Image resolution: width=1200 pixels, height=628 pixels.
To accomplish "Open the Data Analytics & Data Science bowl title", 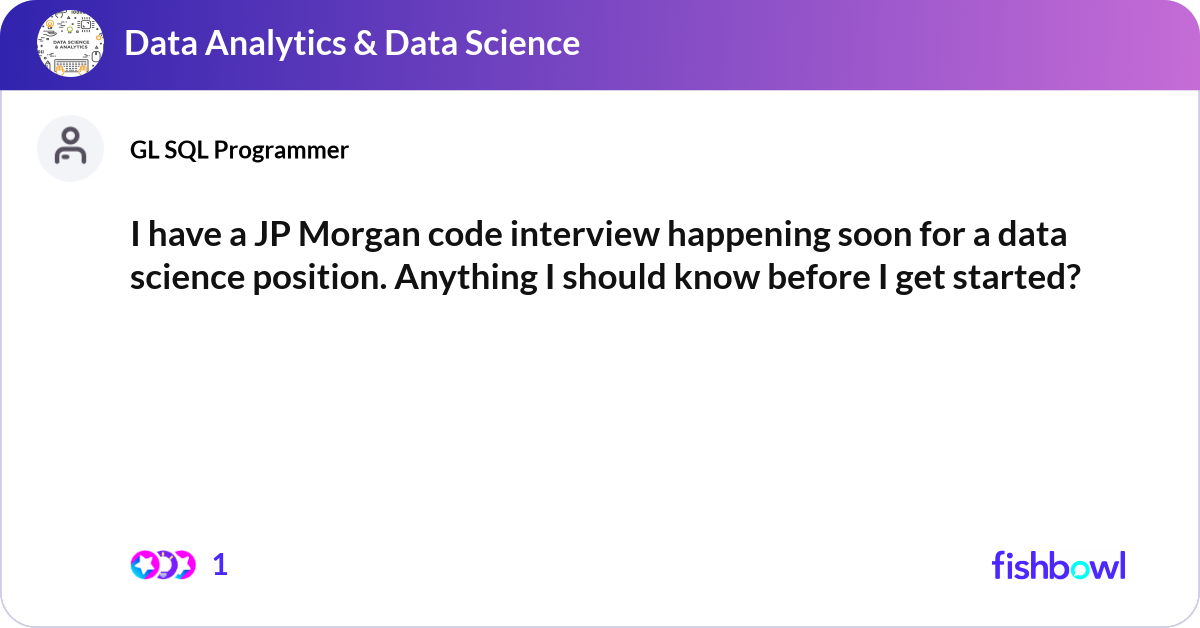I will pyautogui.click(x=352, y=43).
